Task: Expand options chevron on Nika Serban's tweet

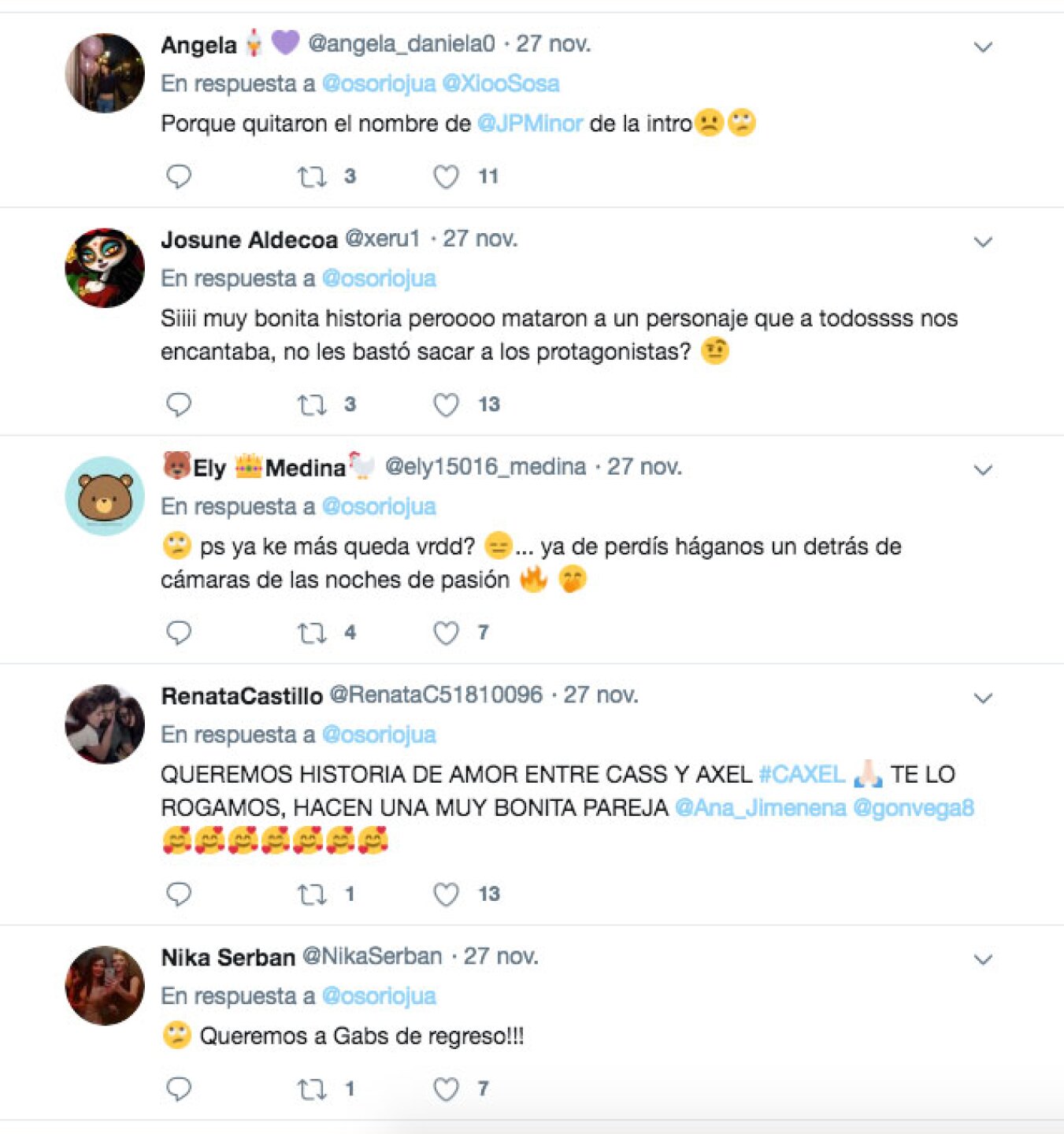Action: [983, 959]
